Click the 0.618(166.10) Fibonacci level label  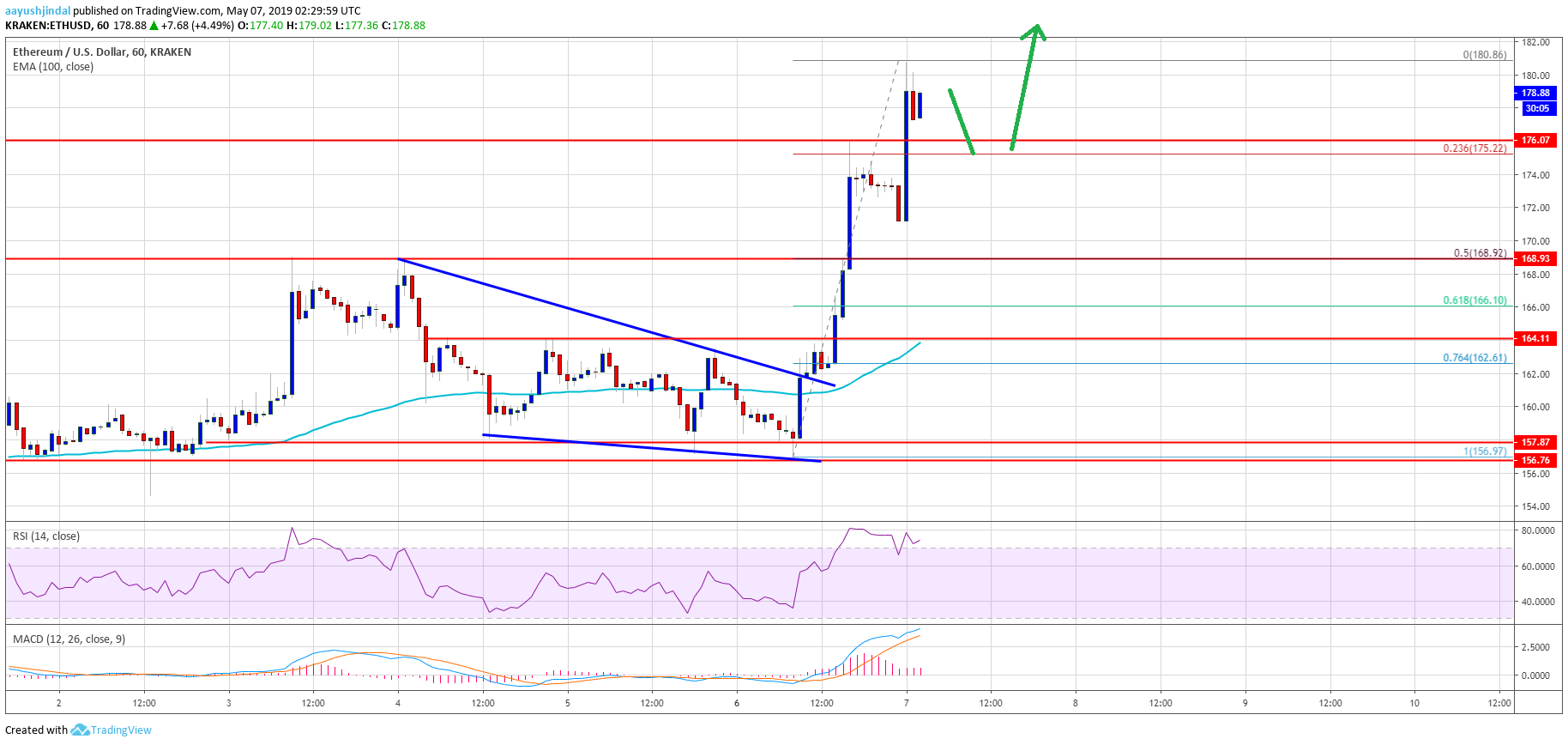point(1474,300)
